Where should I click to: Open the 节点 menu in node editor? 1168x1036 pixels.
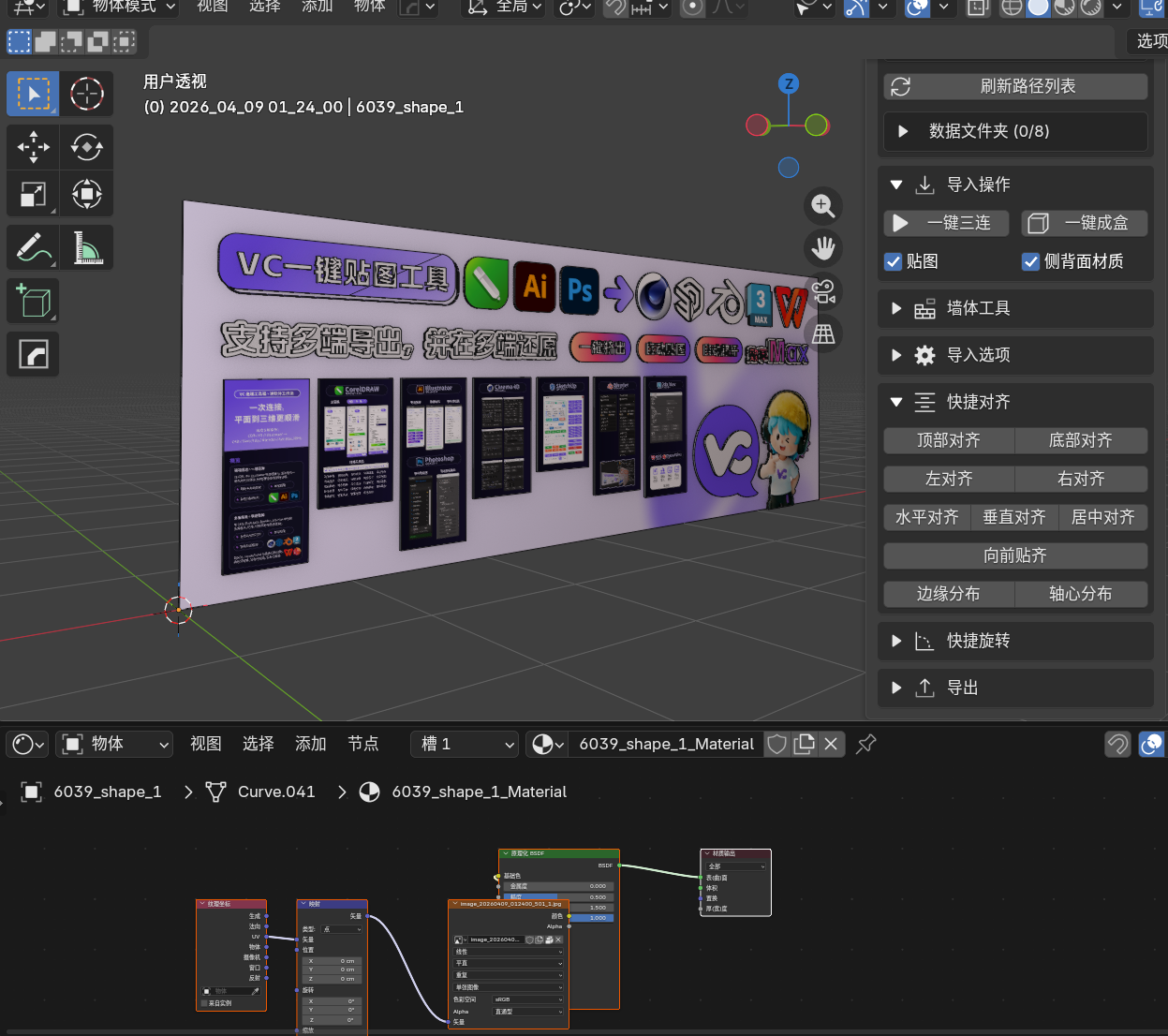click(362, 744)
